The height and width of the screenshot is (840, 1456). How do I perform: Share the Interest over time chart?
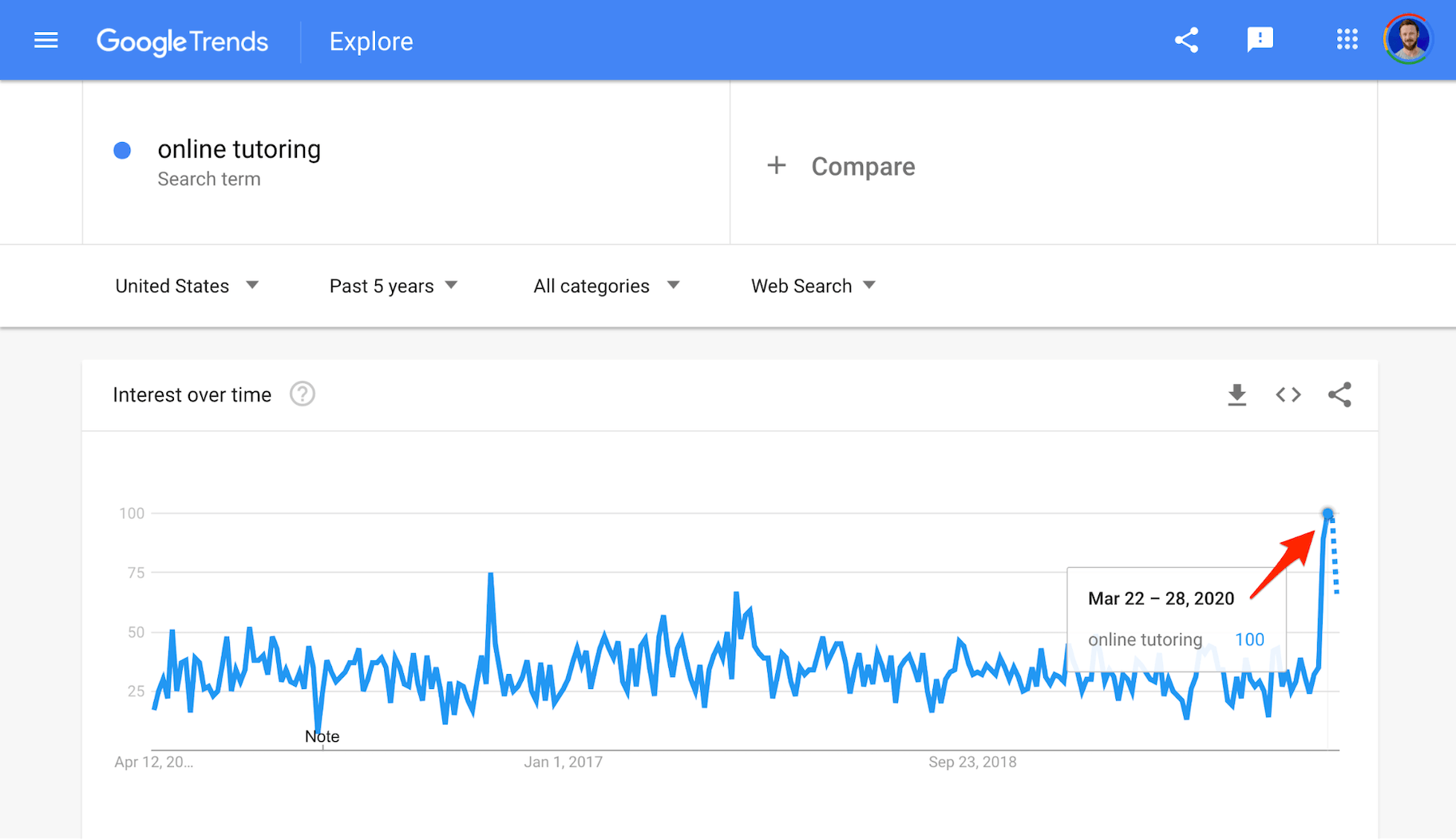tap(1339, 394)
